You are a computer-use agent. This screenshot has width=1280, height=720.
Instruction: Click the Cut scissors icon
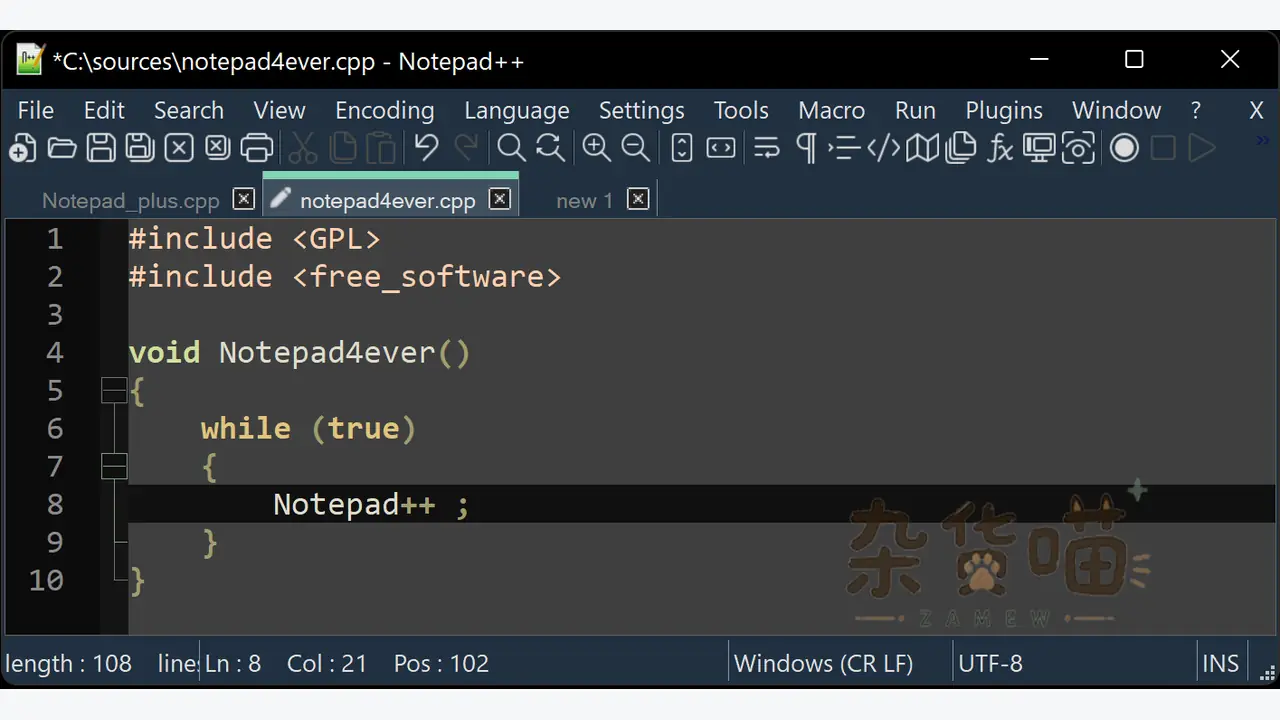303,148
